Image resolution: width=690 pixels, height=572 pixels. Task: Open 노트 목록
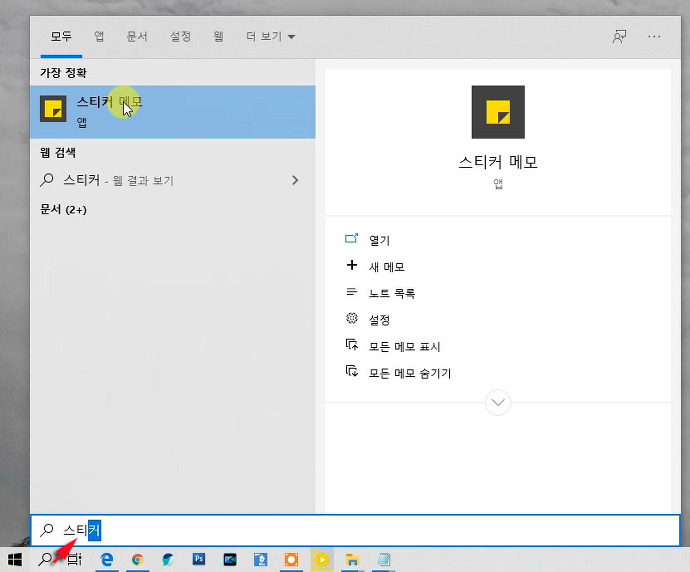coord(392,293)
